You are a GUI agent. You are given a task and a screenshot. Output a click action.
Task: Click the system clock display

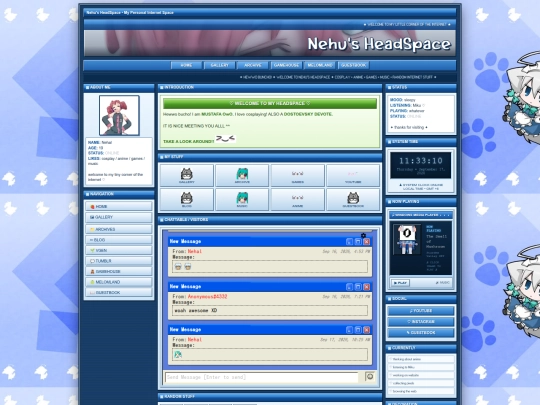[x=420, y=165]
